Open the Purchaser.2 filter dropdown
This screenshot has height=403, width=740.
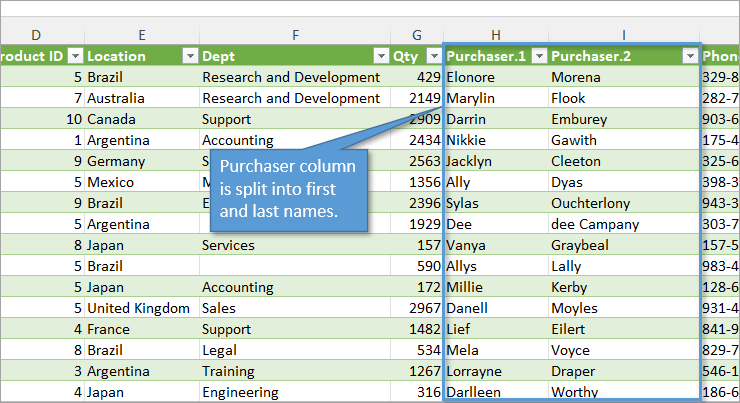coord(688,56)
